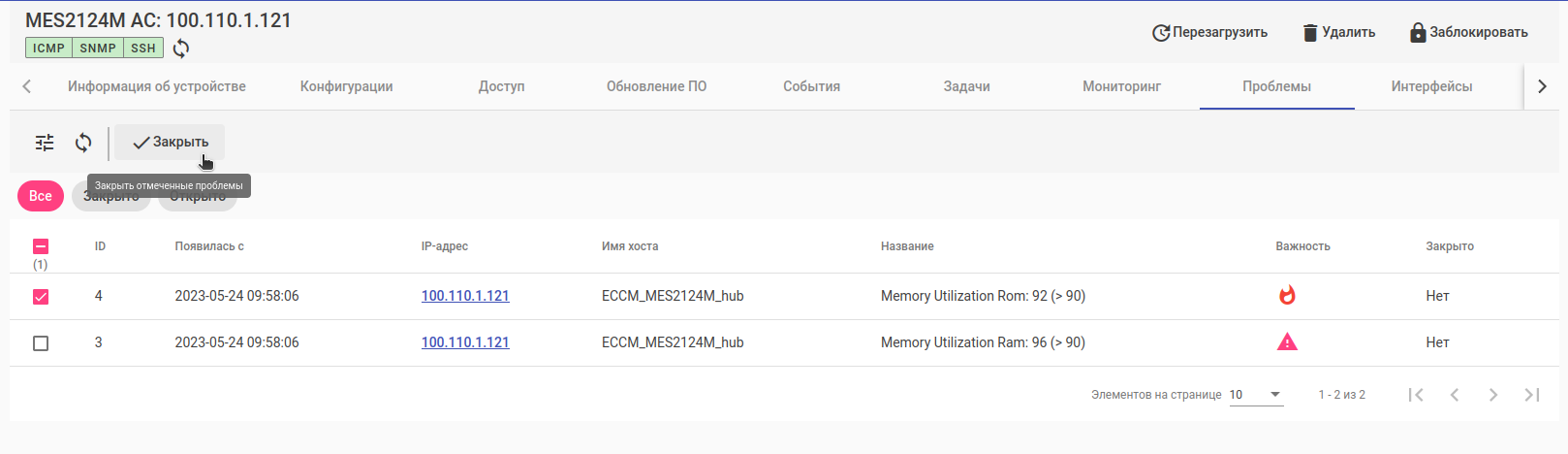Viewport: 1568px width, 454px height.
Task: Jump to the last page of results
Action: coord(1532,395)
